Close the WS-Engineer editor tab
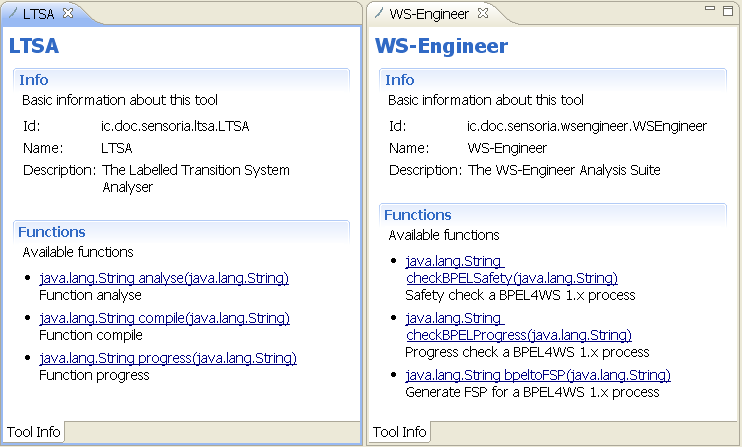Image resolution: width=742 pixels, height=447 pixels. [483, 13]
